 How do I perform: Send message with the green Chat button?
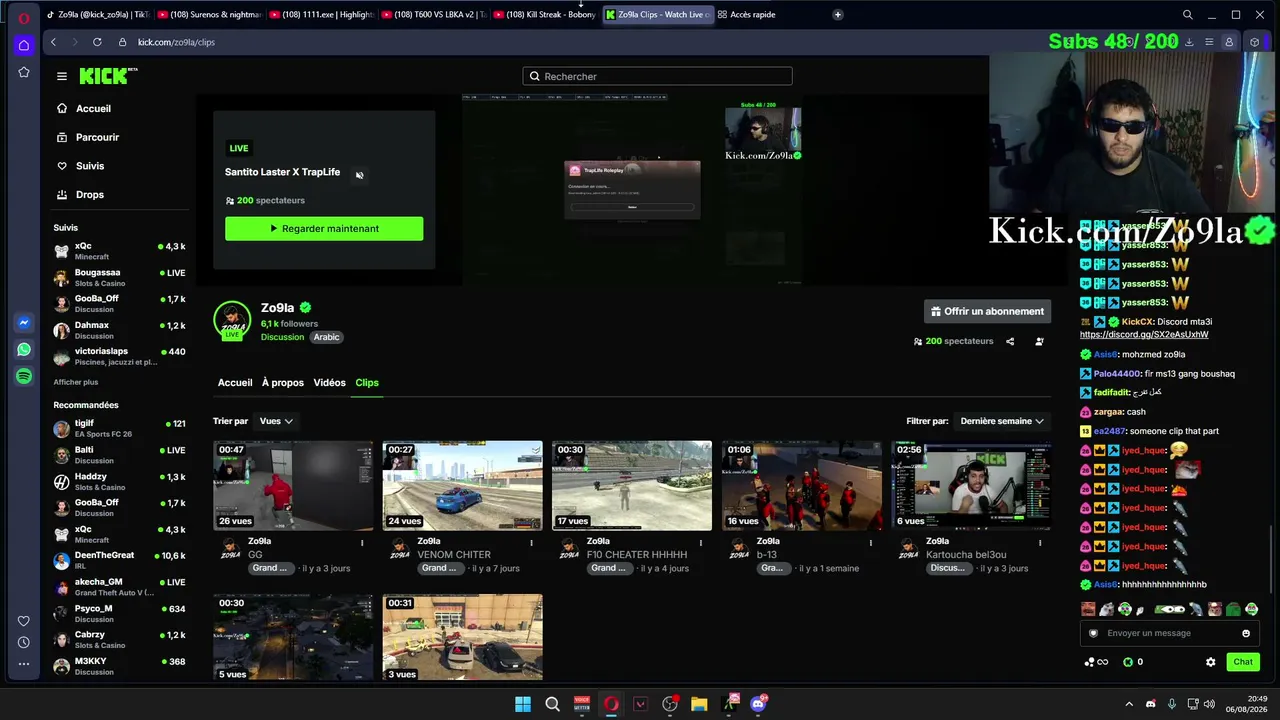coord(1243,662)
